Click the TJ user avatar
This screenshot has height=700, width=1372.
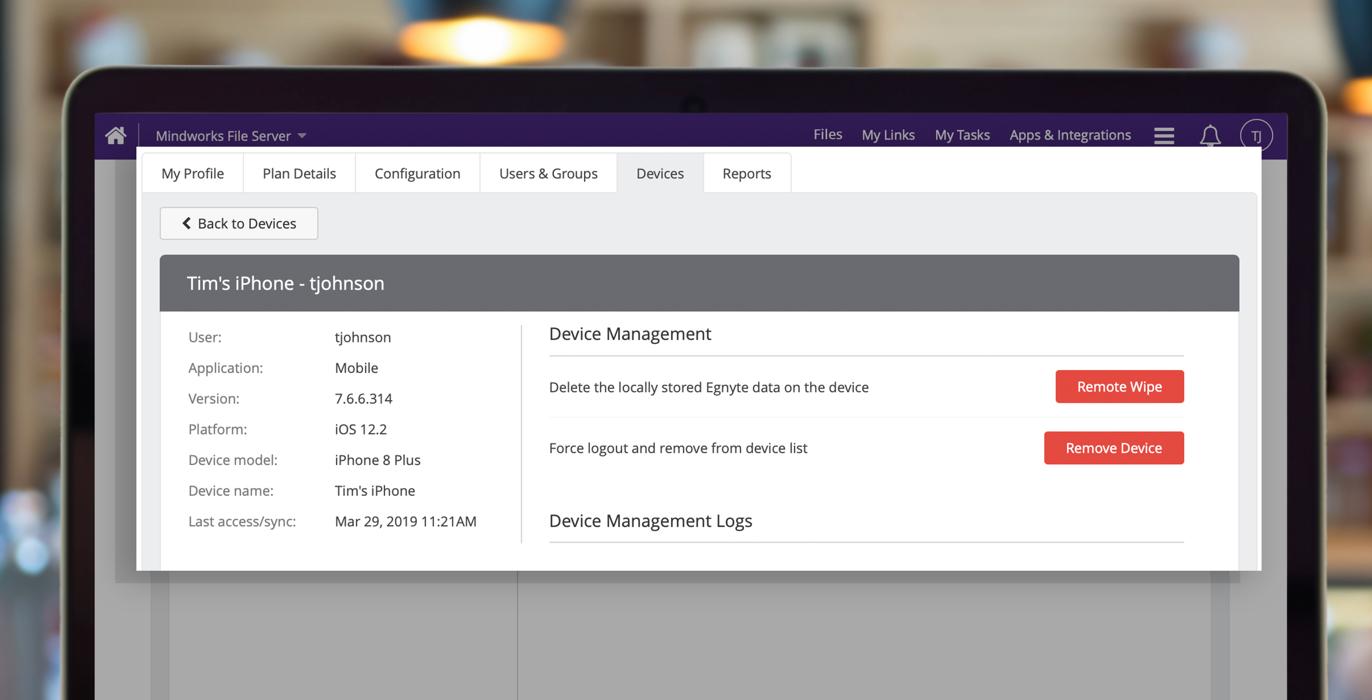pos(1256,136)
